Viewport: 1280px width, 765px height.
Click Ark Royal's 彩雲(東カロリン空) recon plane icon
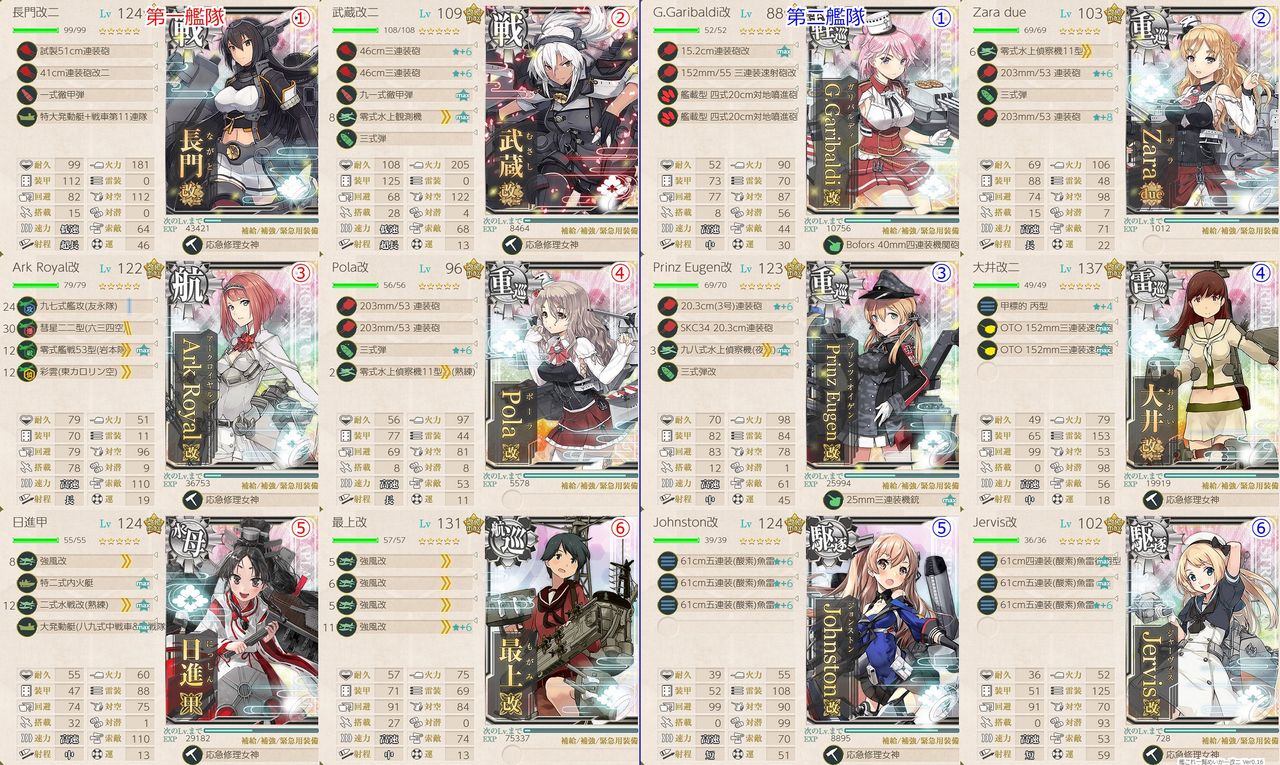point(28,371)
